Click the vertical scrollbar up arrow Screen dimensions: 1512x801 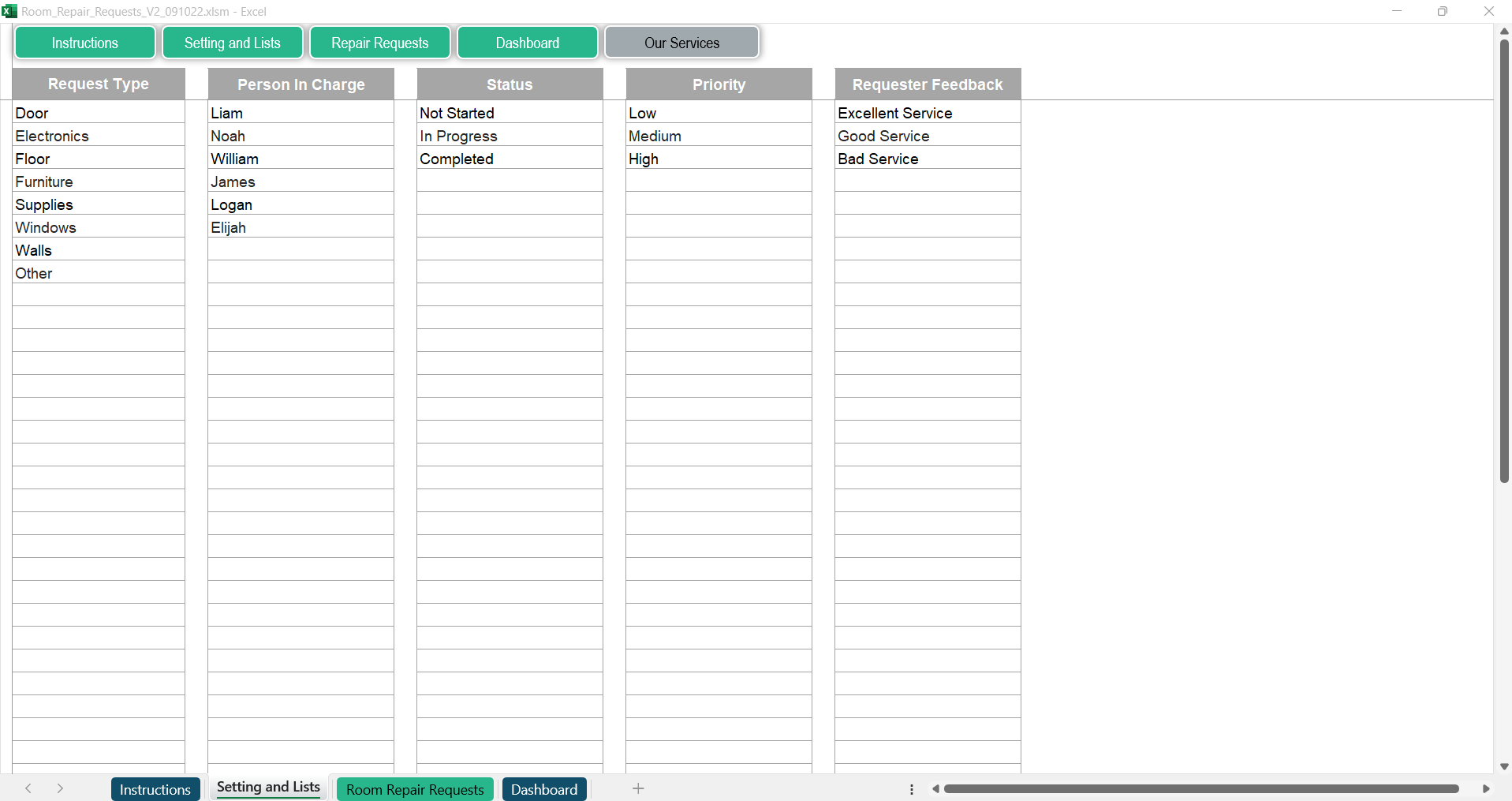[1504, 31]
